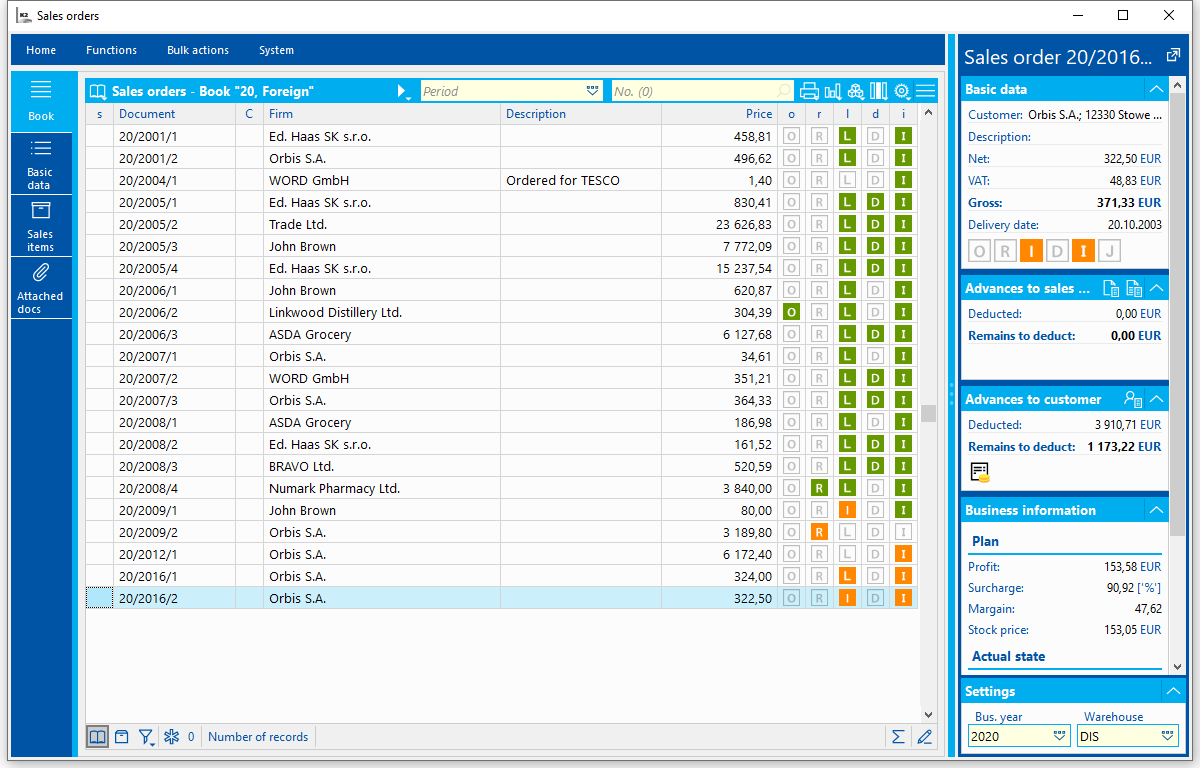
Task: Select document 20/2016/2 row
Action: 501,598
